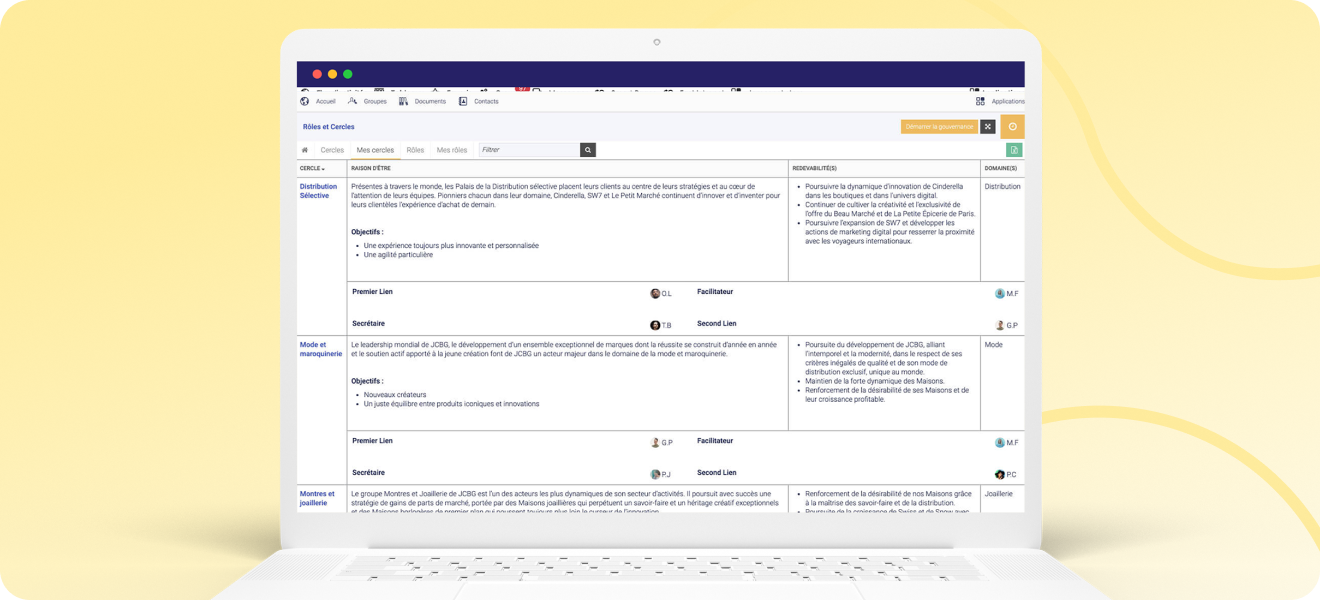Click inside the Filtrer input field
This screenshot has width=1320, height=600.
[x=530, y=150]
